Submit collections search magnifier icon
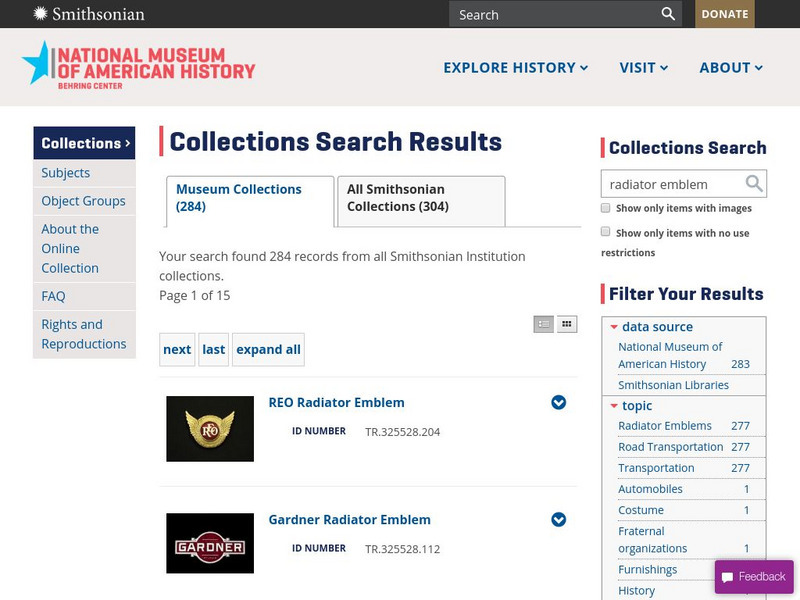Image resolution: width=800 pixels, height=600 pixels. click(x=754, y=184)
